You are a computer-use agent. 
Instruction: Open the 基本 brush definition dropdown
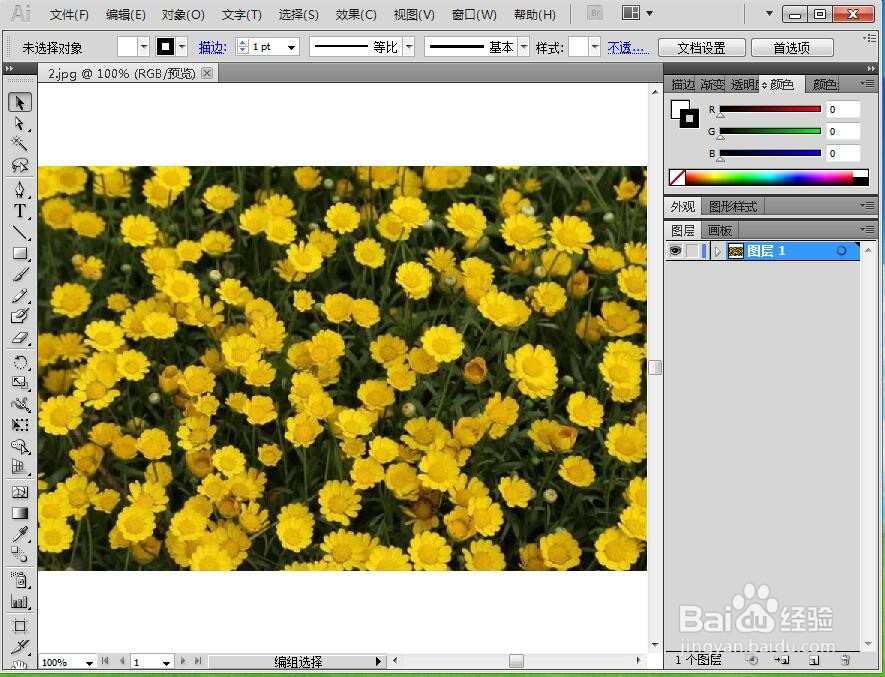524,47
